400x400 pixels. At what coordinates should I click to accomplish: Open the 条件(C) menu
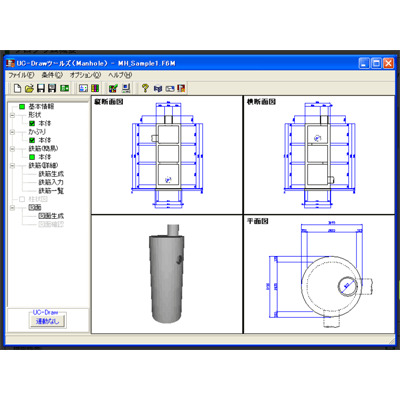[52, 75]
